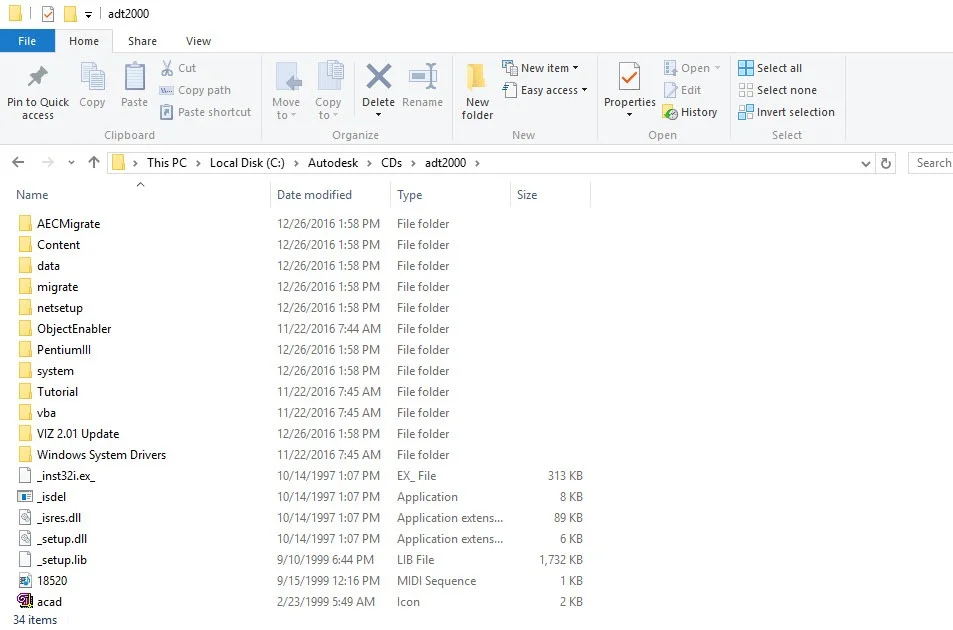Select the vba folder
Viewport: 953px width, 630px height.
pos(46,413)
